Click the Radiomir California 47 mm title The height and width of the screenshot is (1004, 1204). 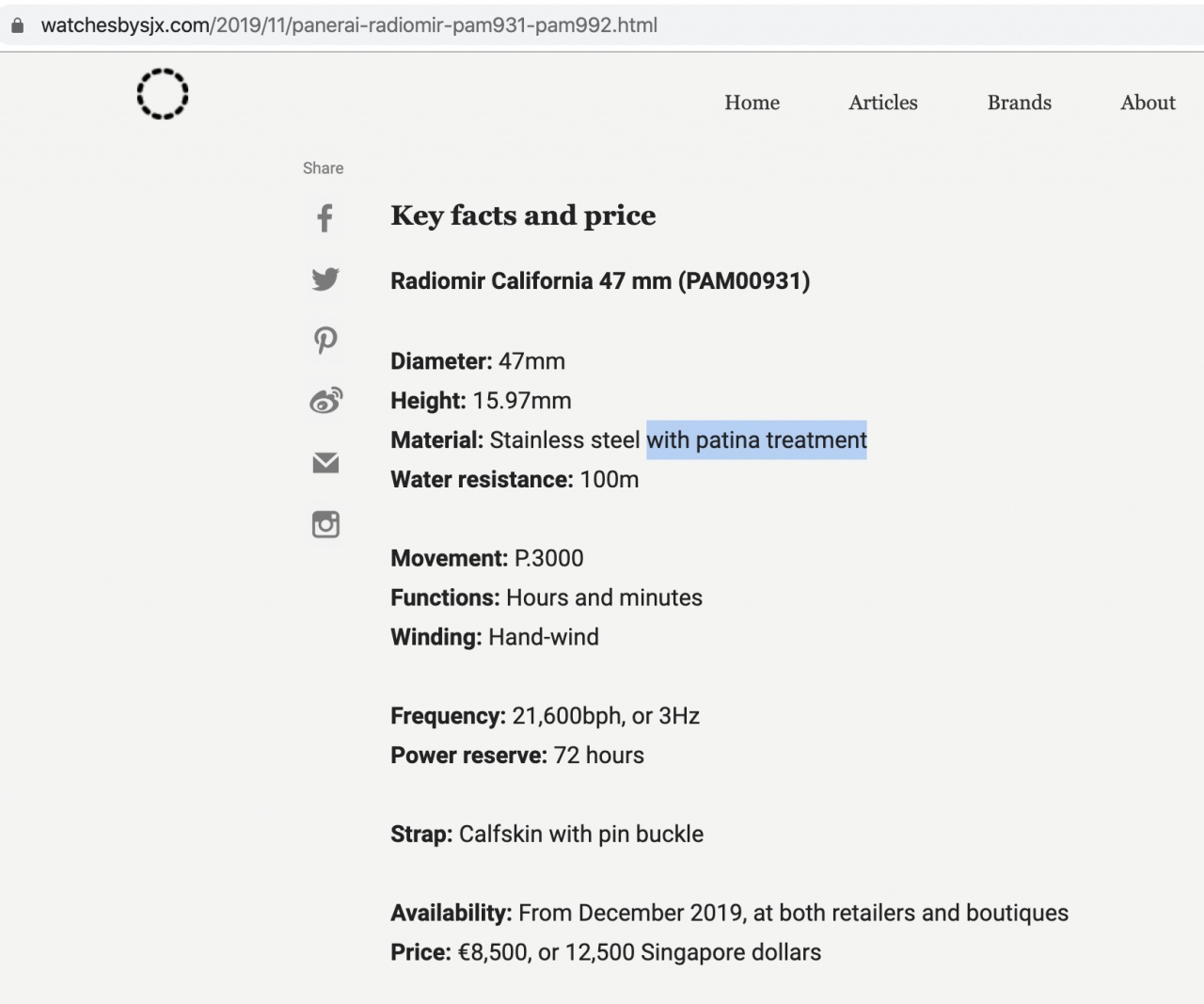600,281
